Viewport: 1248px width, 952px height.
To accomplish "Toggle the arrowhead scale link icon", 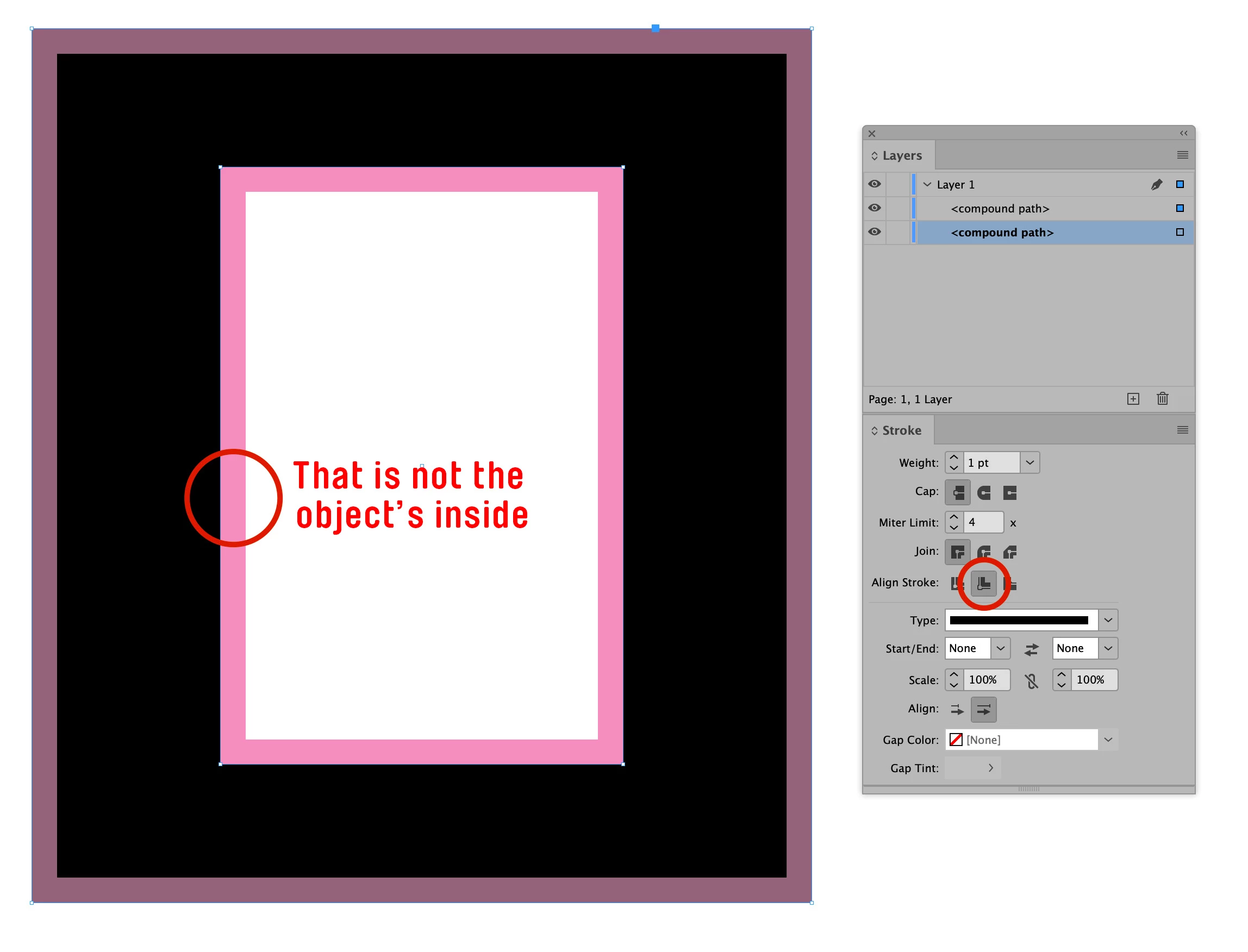I will (1031, 680).
